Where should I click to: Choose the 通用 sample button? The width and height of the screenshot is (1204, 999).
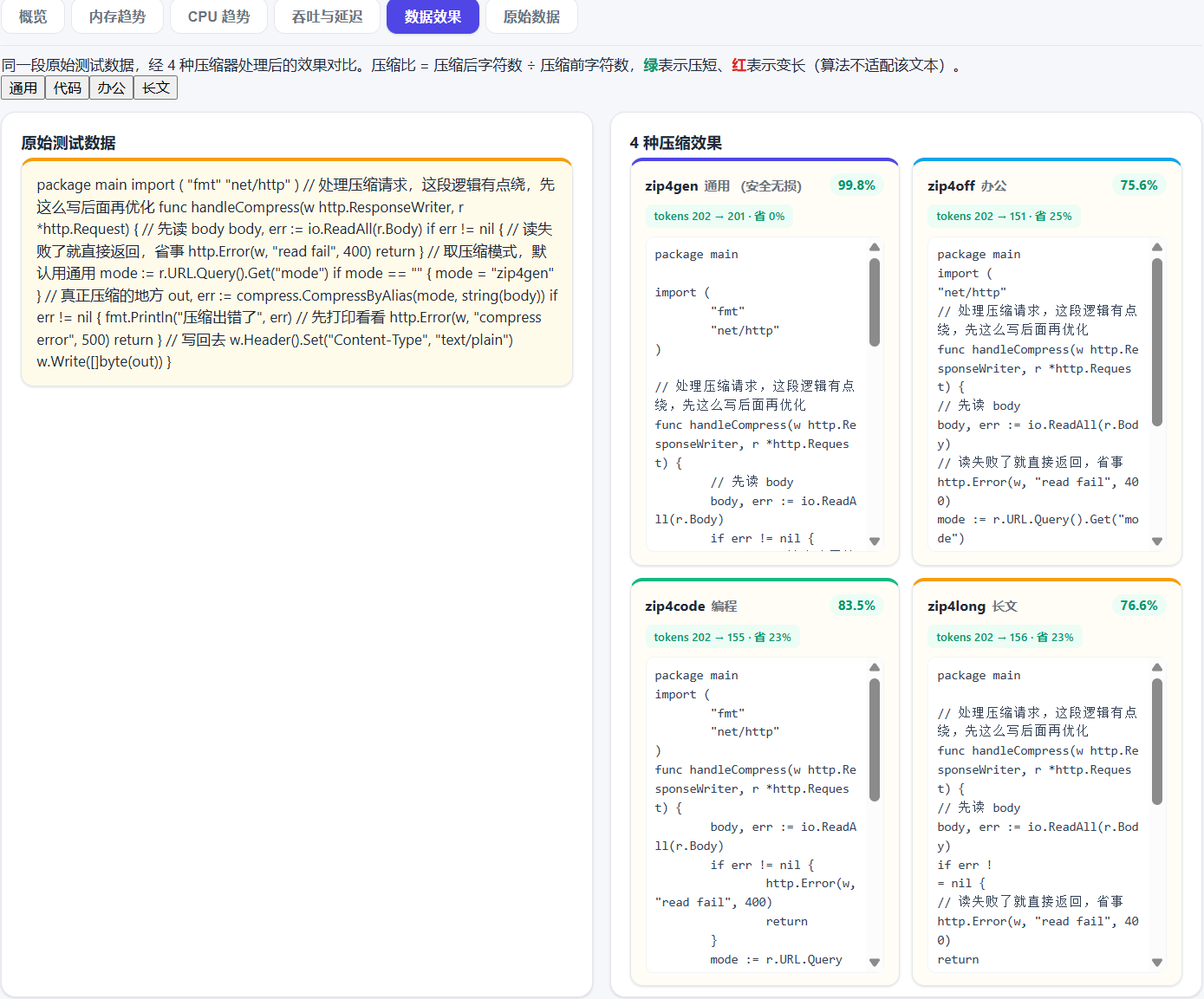pos(23,88)
